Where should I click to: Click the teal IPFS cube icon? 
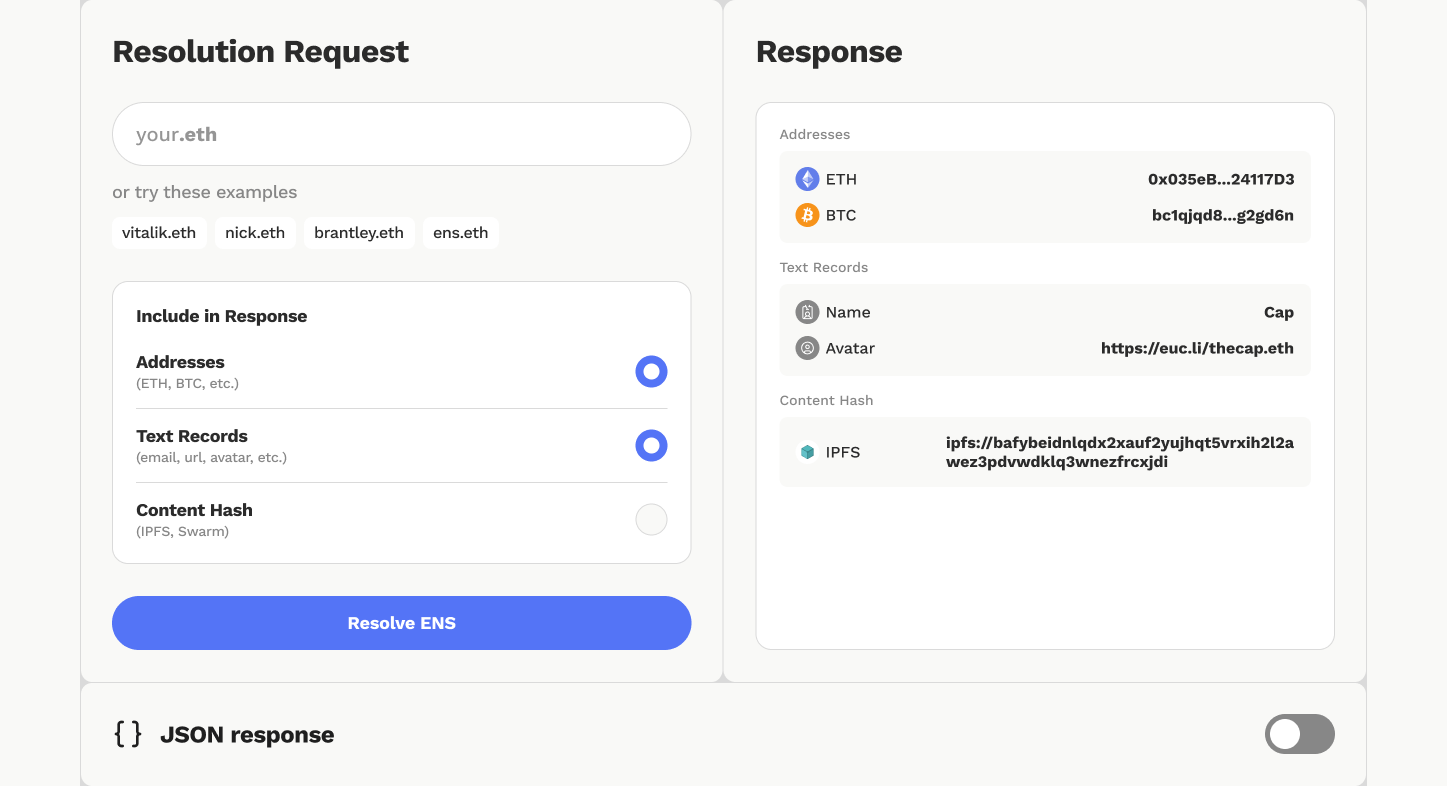(x=808, y=452)
